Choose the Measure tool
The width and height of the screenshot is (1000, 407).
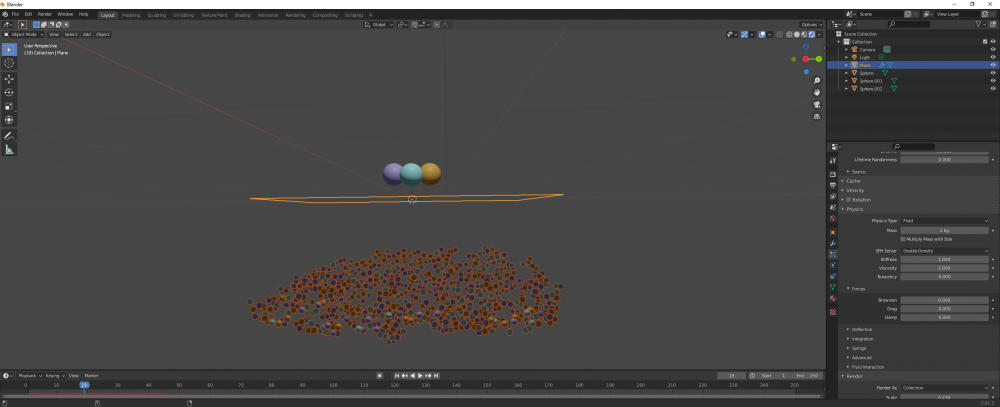pos(9,149)
